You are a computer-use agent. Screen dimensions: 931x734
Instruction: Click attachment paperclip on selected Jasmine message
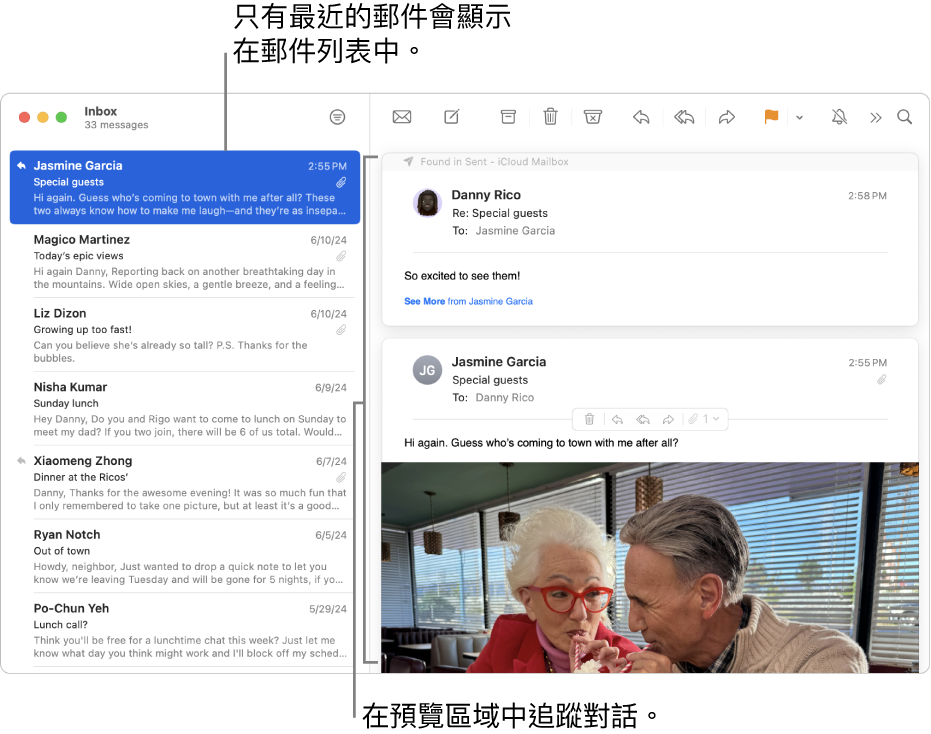point(341,182)
